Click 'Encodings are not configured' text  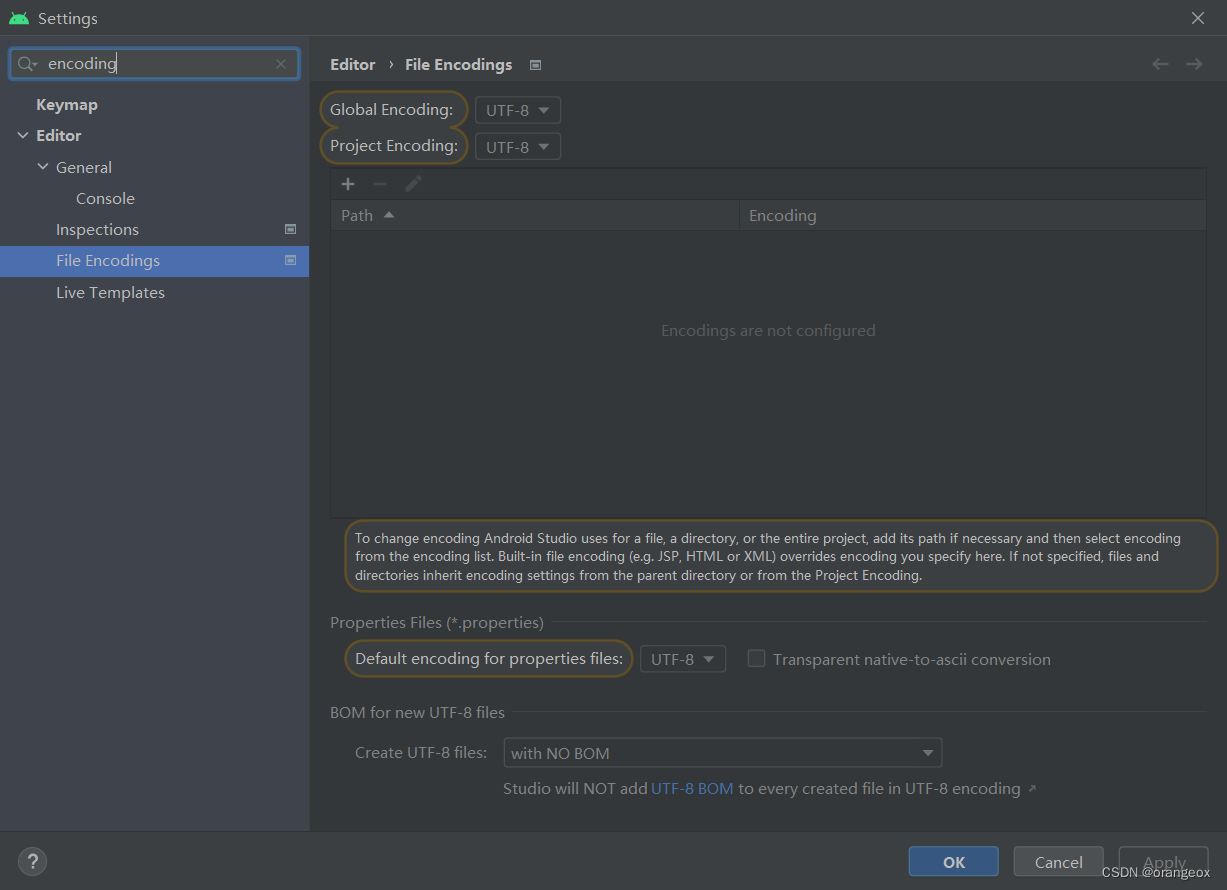[768, 330]
